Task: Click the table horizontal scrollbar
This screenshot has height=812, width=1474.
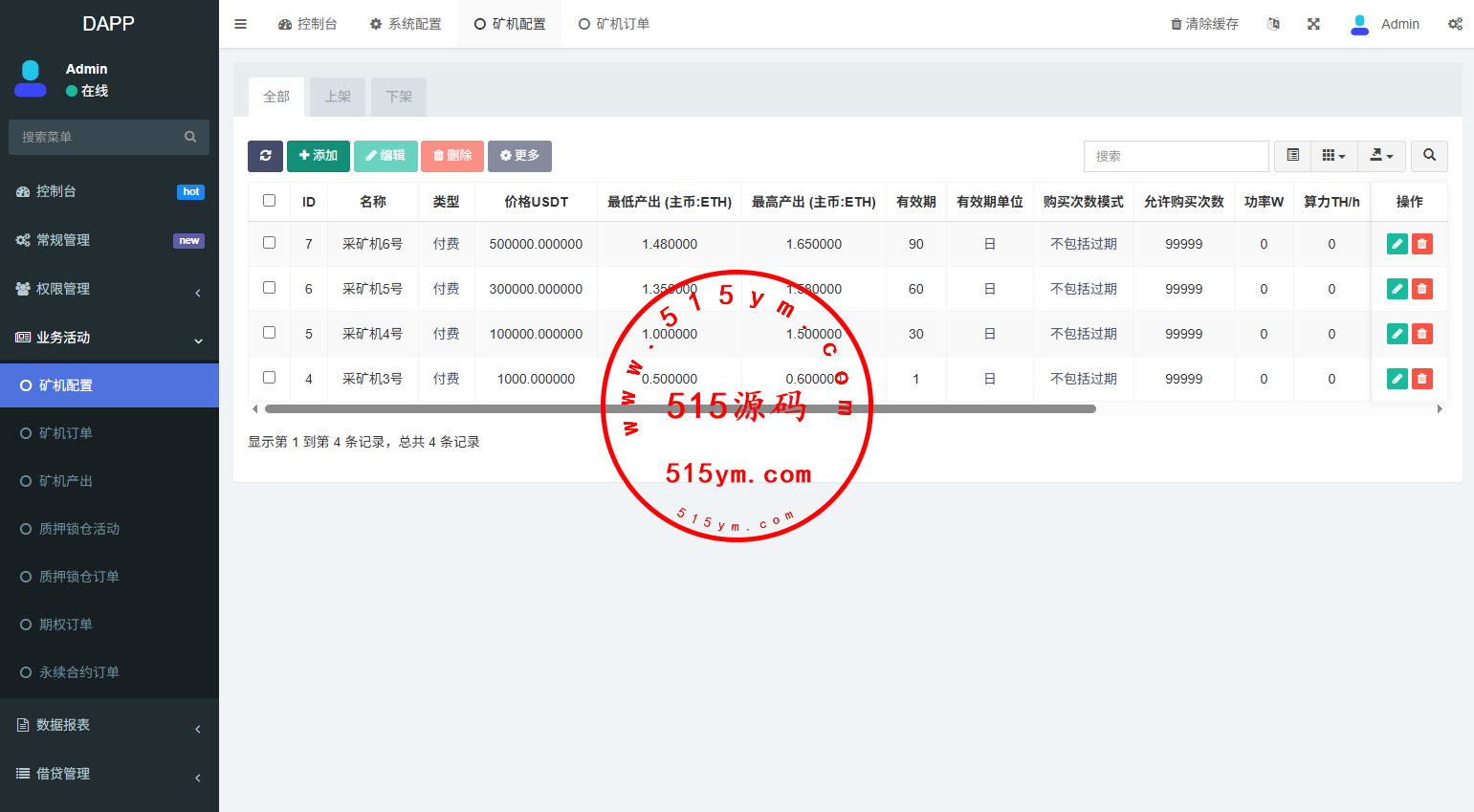Action: (x=679, y=408)
